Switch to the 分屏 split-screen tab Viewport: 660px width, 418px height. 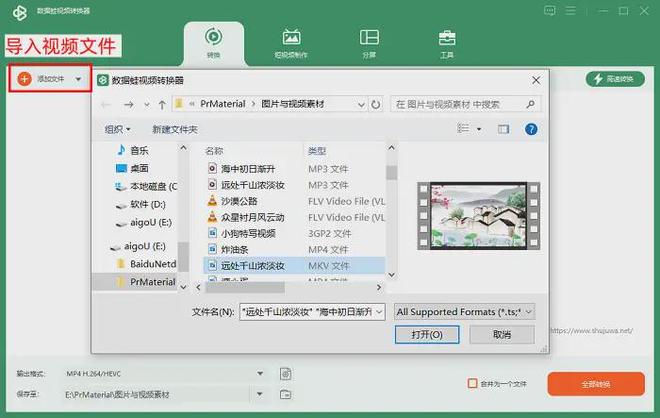pos(369,43)
